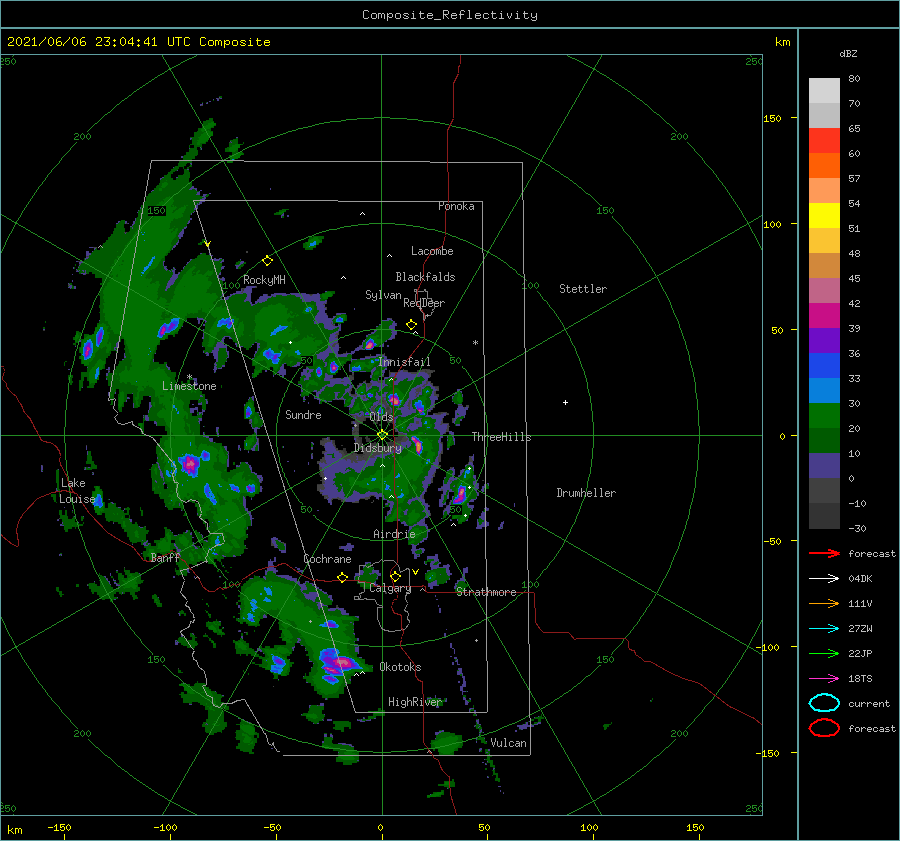The height and width of the screenshot is (841, 900).
Task: Click the yellow diamond marker above Calgary
Action: (x=395, y=576)
